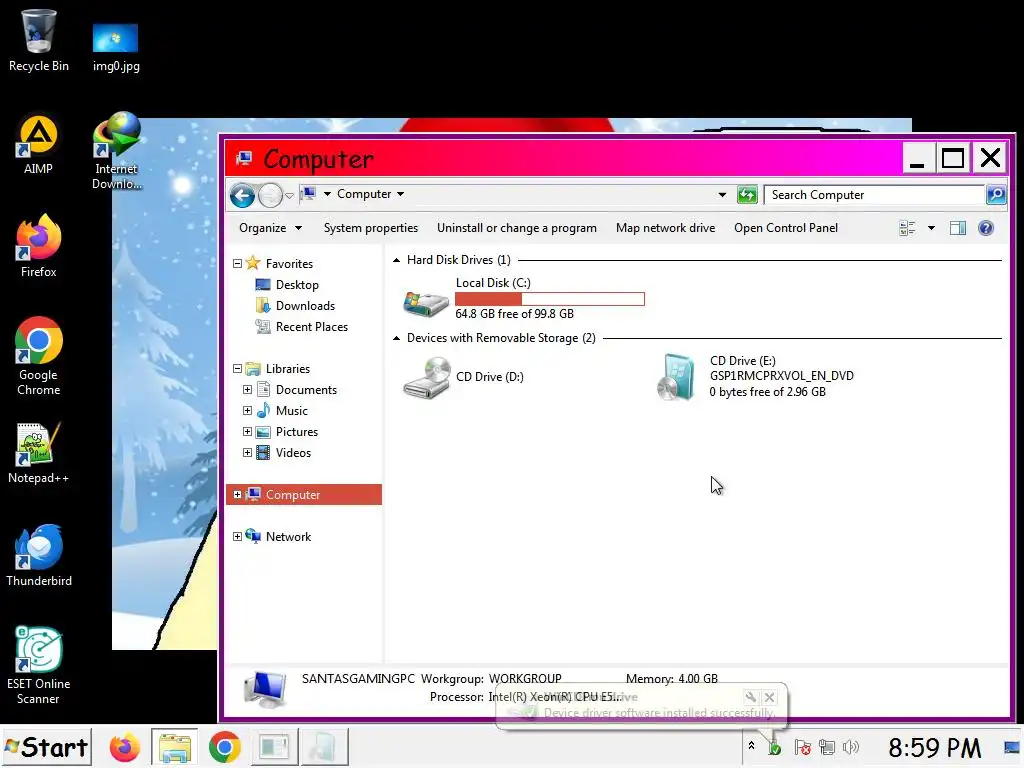This screenshot has width=1024, height=768.
Task: Click the search magnifier icon
Action: coord(996,195)
